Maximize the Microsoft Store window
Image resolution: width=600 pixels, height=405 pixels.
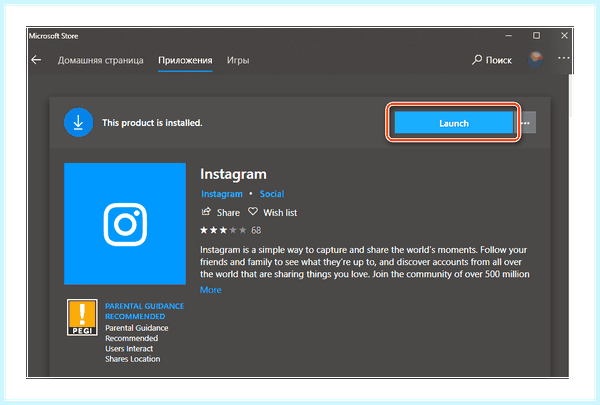pos(536,36)
